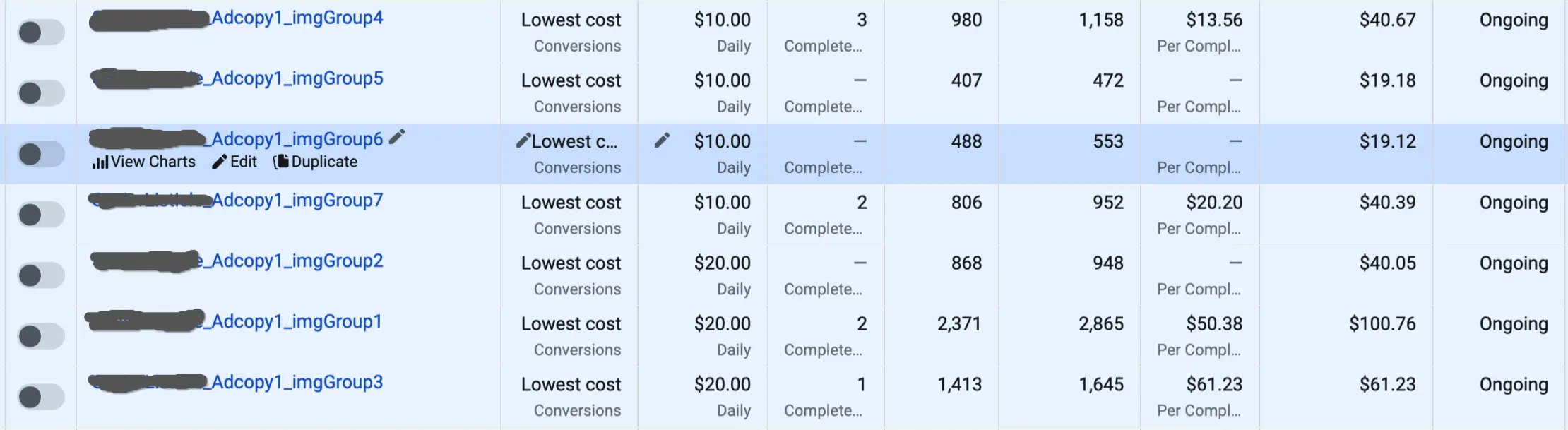Switch on the Adcopy1_imgGroup2 ad set
The image size is (1568, 430).
click(x=41, y=275)
